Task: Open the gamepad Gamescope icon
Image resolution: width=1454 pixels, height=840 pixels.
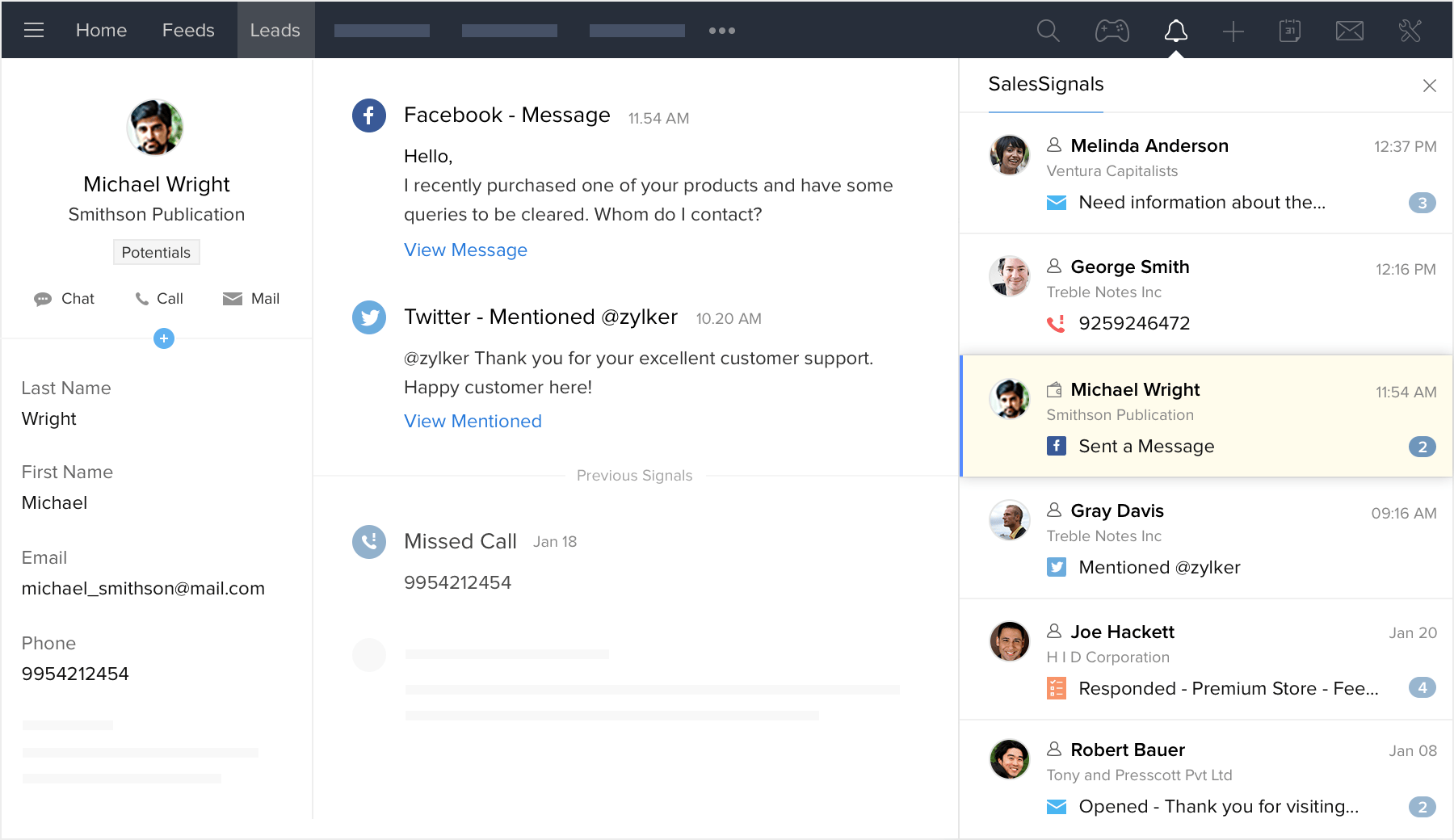Action: pos(1112,31)
